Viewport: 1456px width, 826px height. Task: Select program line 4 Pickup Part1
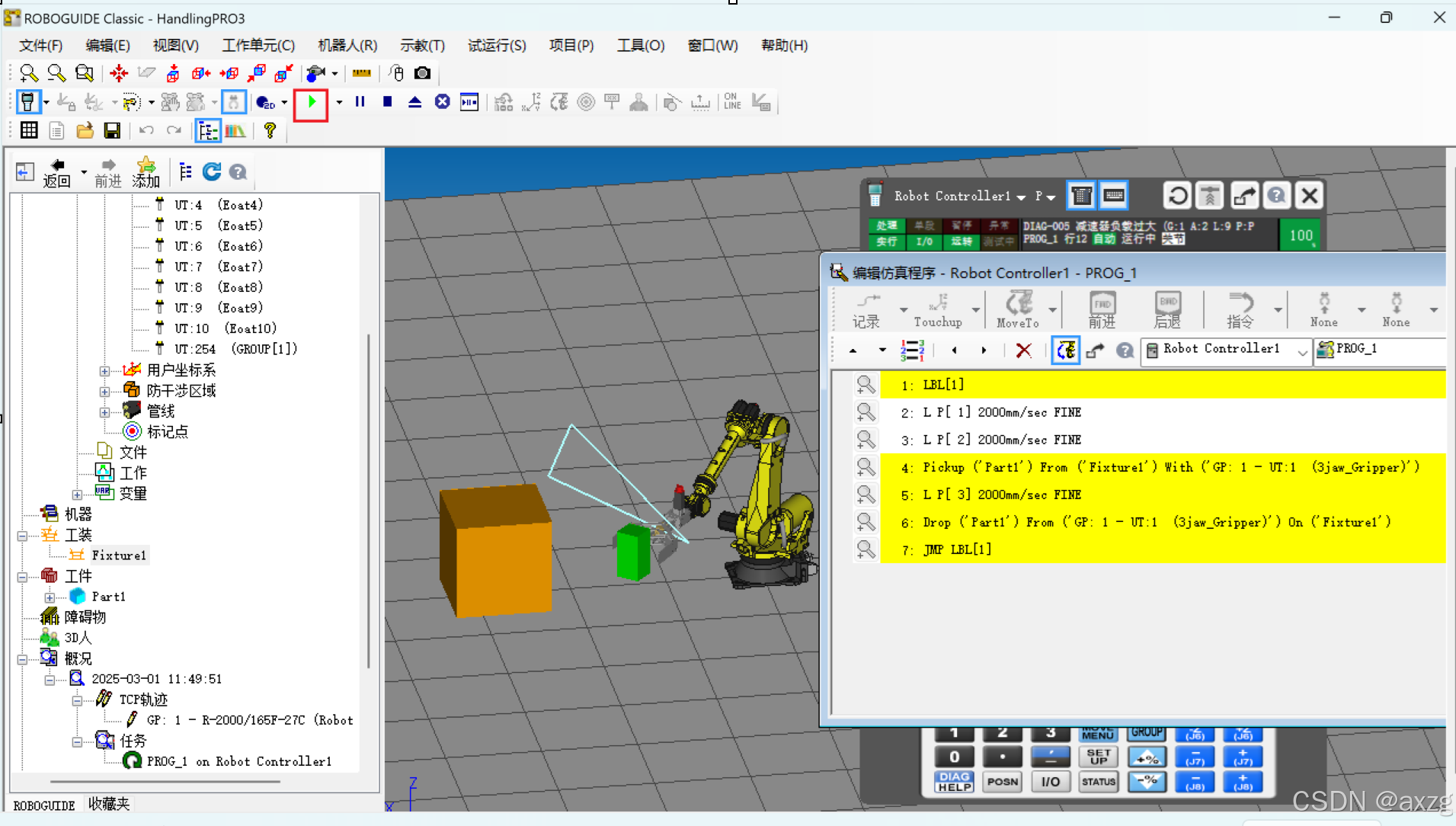[x=1162, y=467]
